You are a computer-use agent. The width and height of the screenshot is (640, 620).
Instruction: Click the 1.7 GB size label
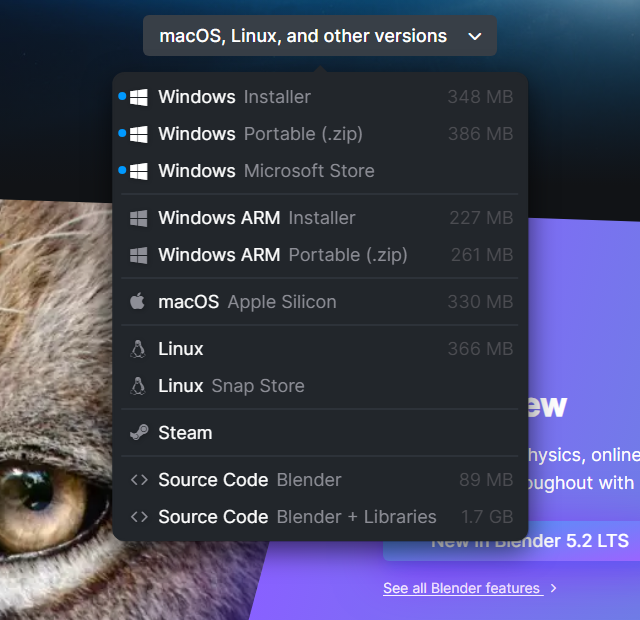pos(487,517)
